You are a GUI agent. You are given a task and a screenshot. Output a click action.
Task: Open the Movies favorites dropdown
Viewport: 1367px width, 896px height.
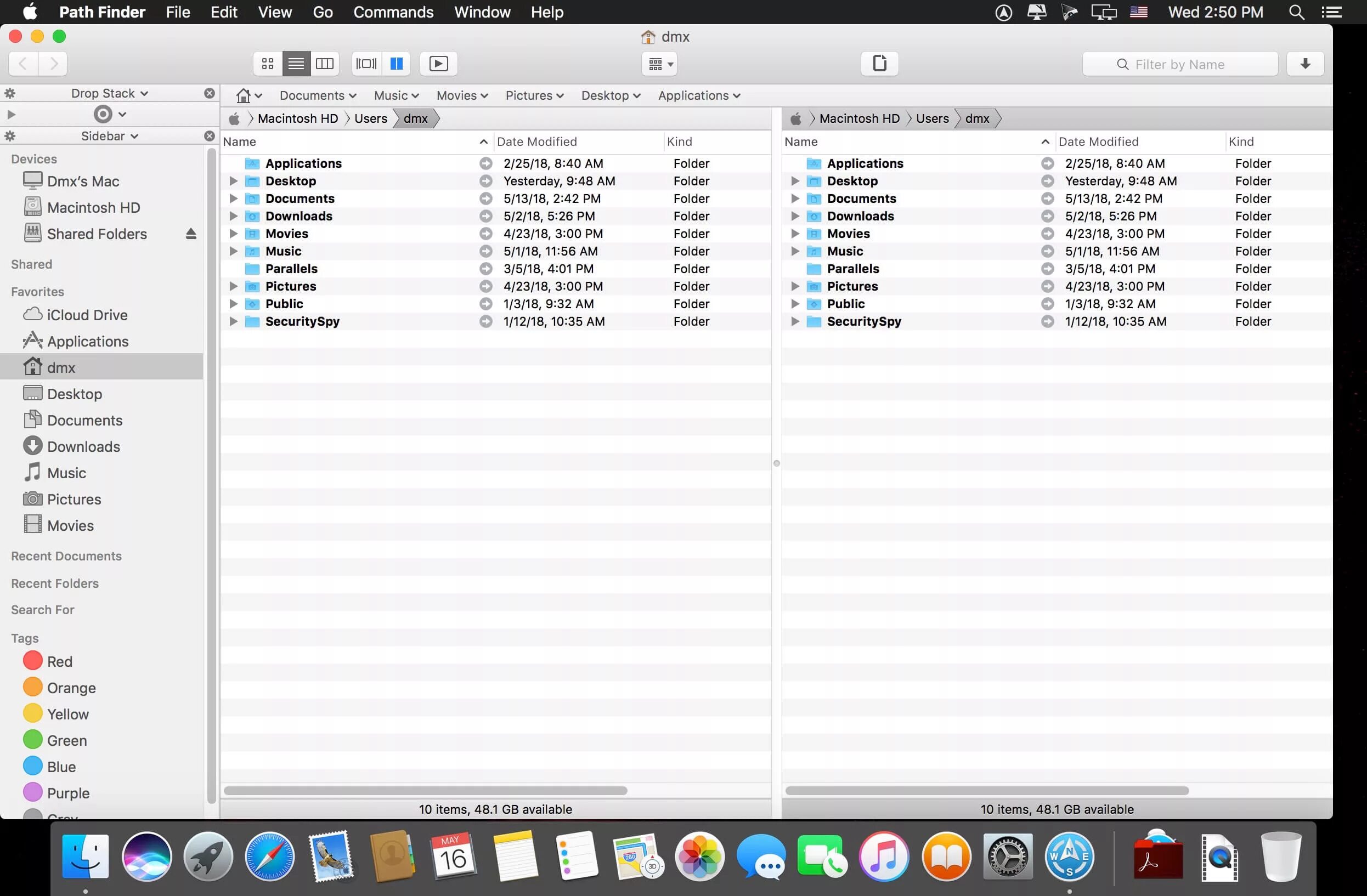point(462,96)
